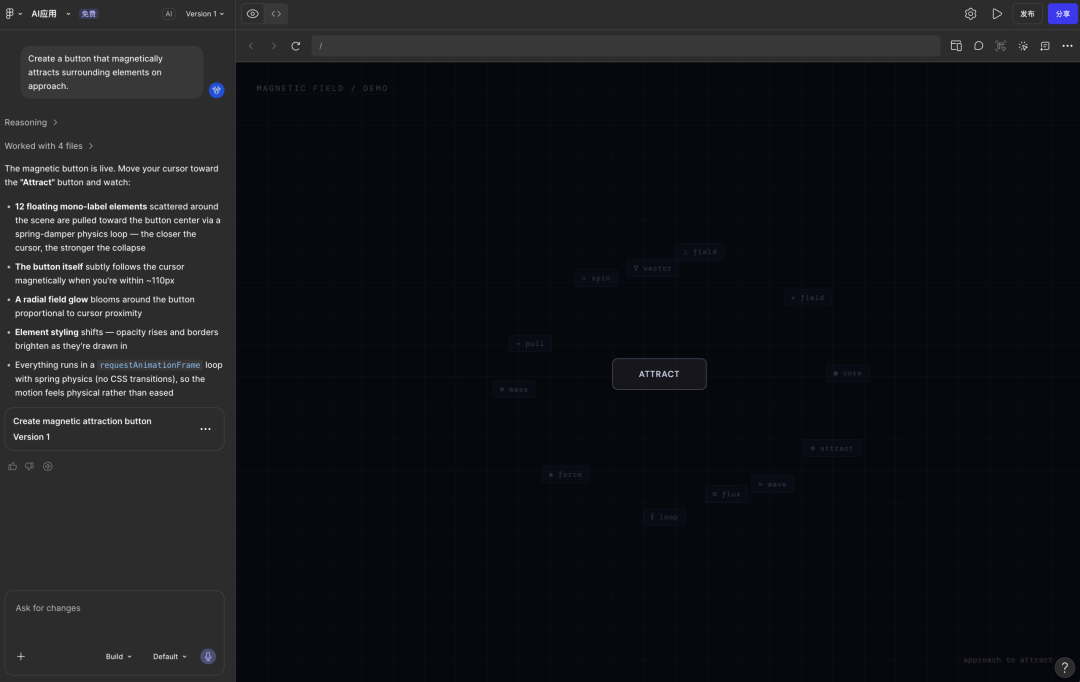Click the attract floating label
This screenshot has height=682, width=1080.
point(832,448)
